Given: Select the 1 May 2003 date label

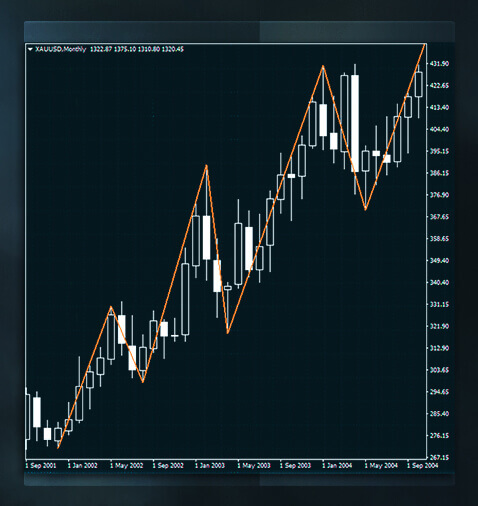Looking at the screenshot, I should (254, 465).
